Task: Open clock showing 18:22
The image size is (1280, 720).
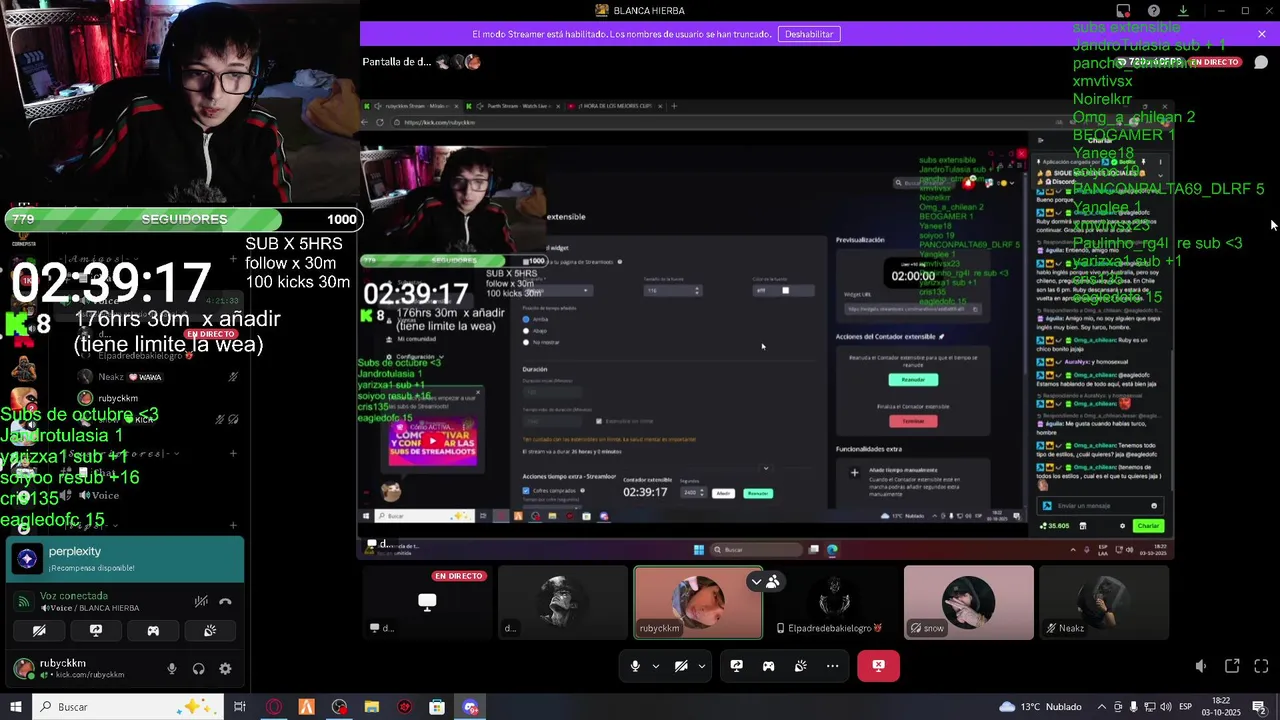Action: point(1222,707)
